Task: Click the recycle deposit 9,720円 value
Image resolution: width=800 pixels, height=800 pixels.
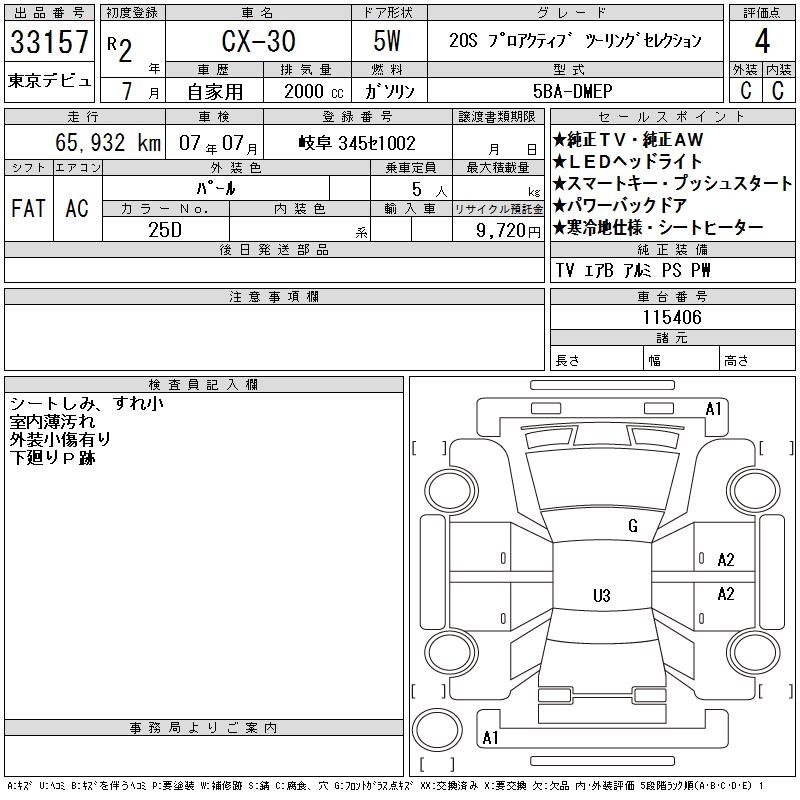Action: point(498,229)
